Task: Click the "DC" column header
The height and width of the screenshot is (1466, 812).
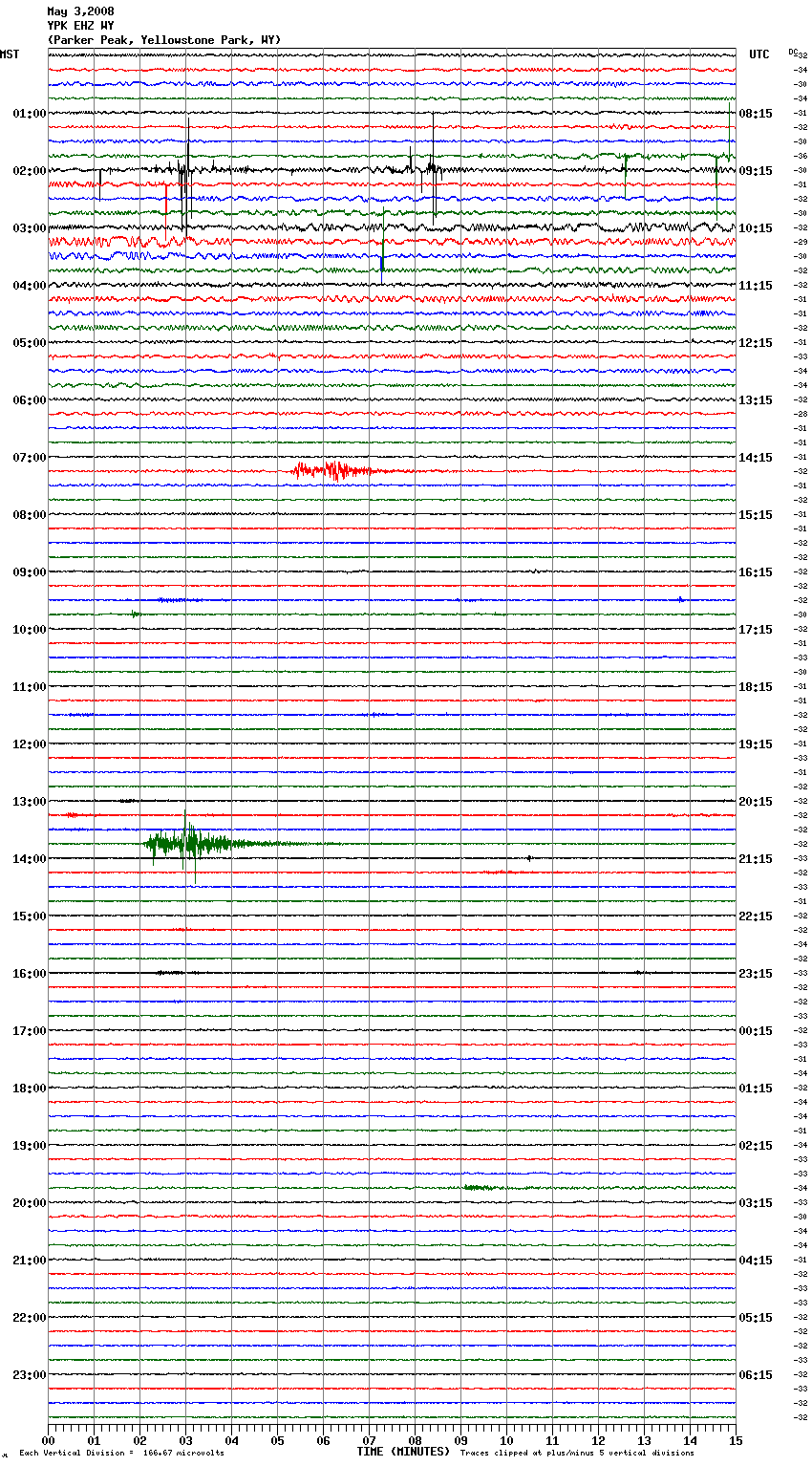Action: 793,52
